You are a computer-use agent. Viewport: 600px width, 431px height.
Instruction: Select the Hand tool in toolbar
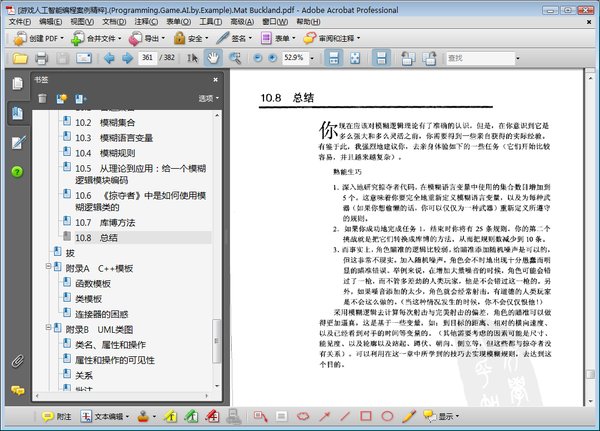point(213,58)
